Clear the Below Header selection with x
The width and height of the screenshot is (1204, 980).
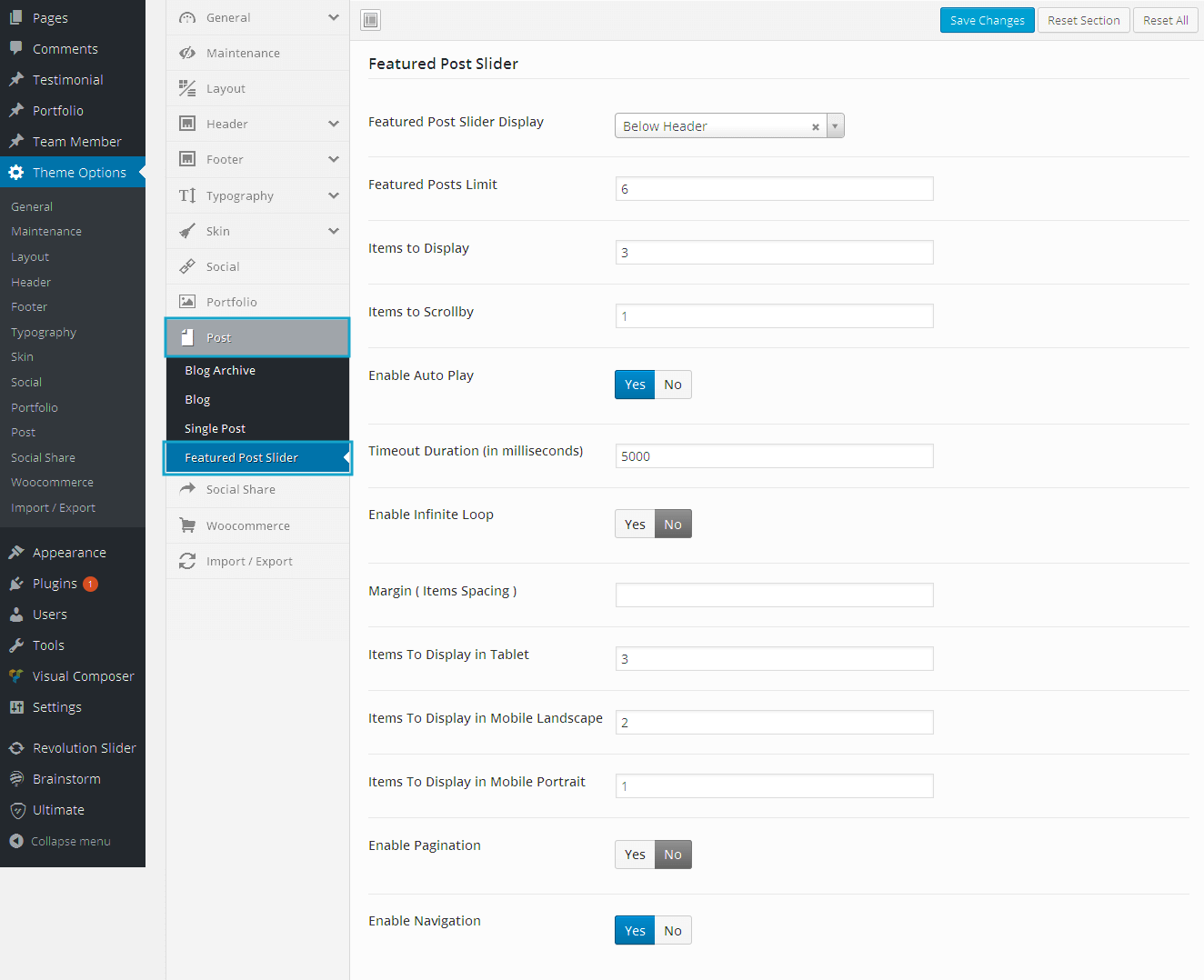point(816,126)
